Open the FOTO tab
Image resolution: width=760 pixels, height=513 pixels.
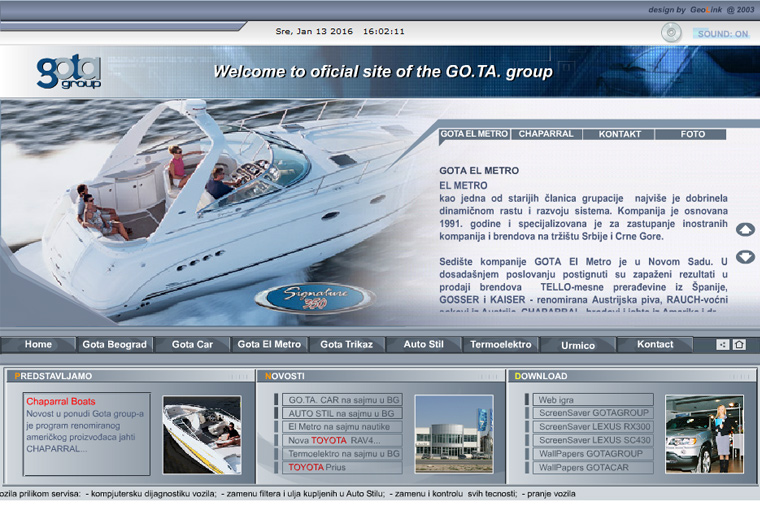pyautogui.click(x=692, y=134)
